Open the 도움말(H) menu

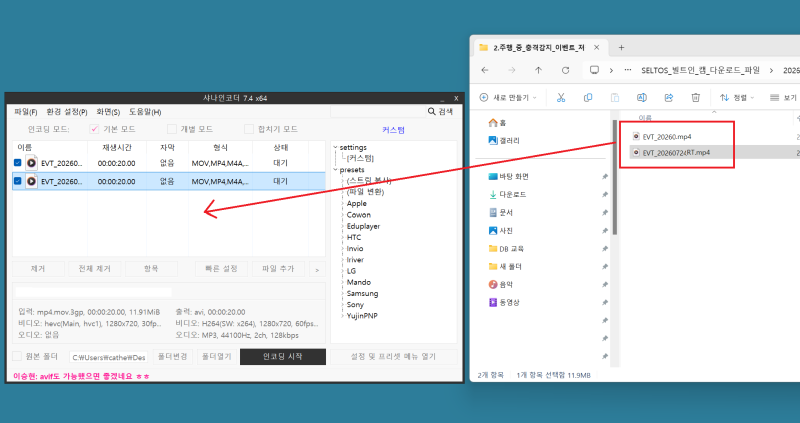click(x=145, y=112)
